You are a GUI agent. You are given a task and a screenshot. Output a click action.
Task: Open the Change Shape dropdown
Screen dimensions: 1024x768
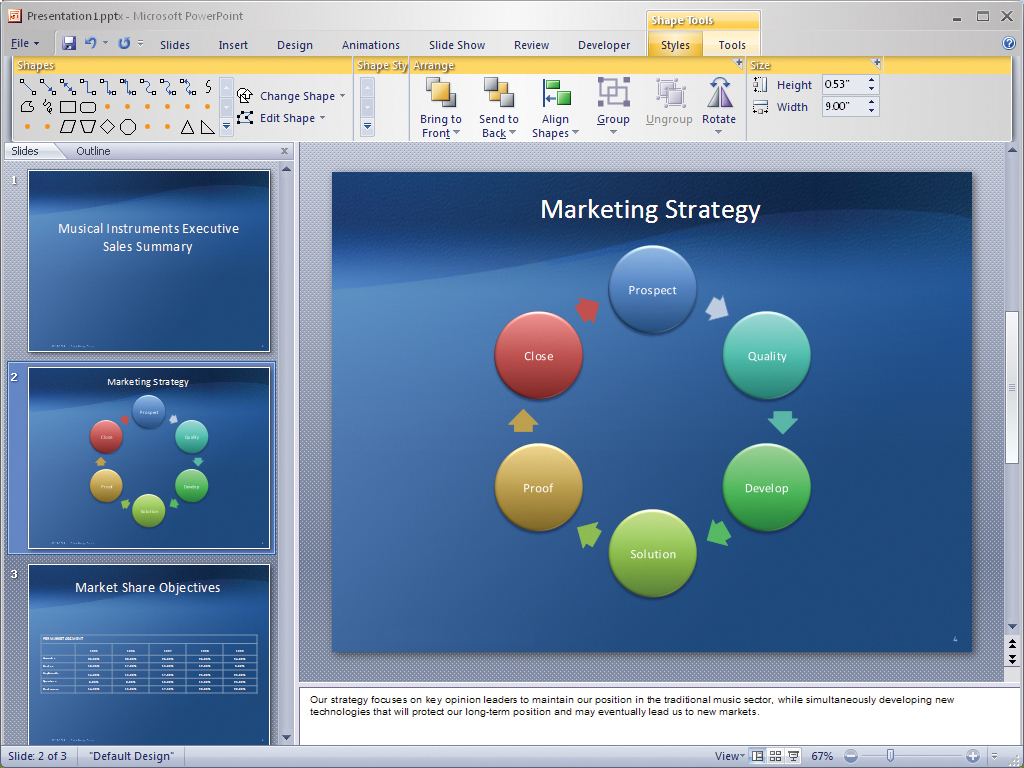pos(297,96)
